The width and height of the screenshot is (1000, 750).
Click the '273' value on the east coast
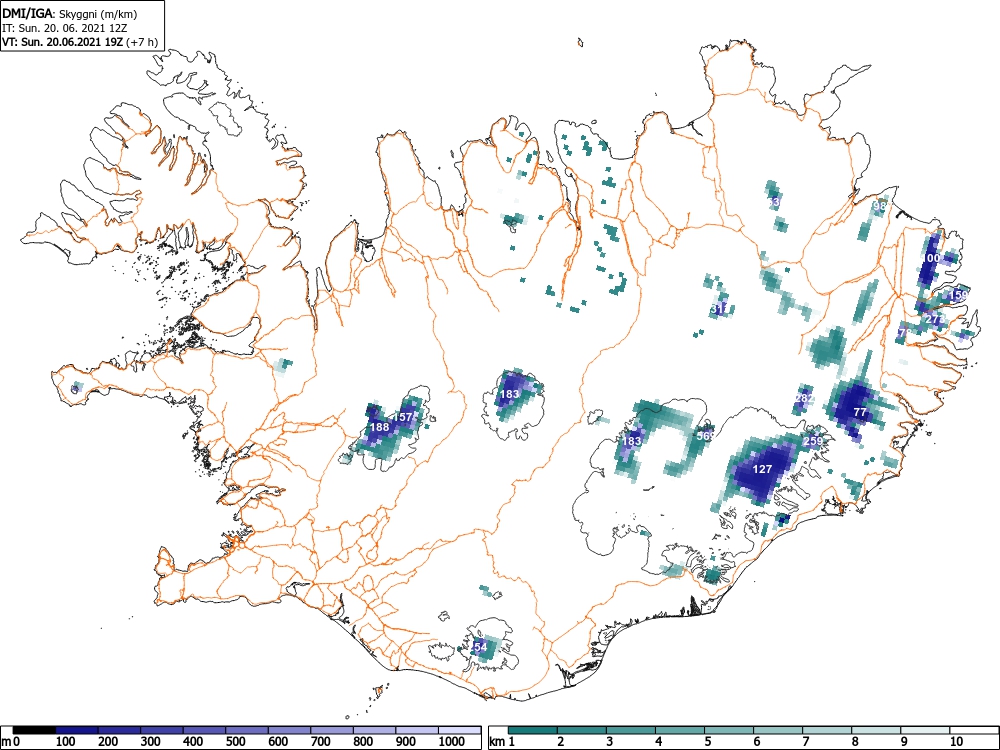click(935, 319)
